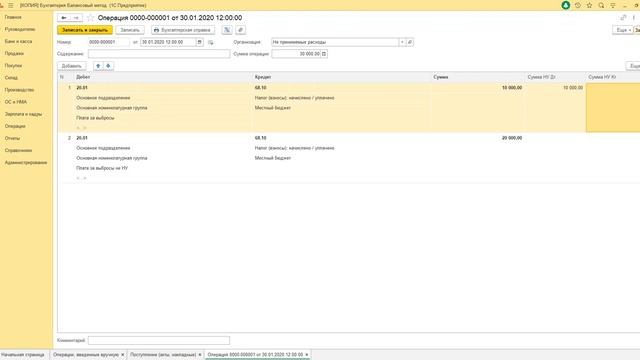Image resolution: width=640 pixels, height=360 pixels.
Task: Move row up with blue arrow
Action: point(98,66)
